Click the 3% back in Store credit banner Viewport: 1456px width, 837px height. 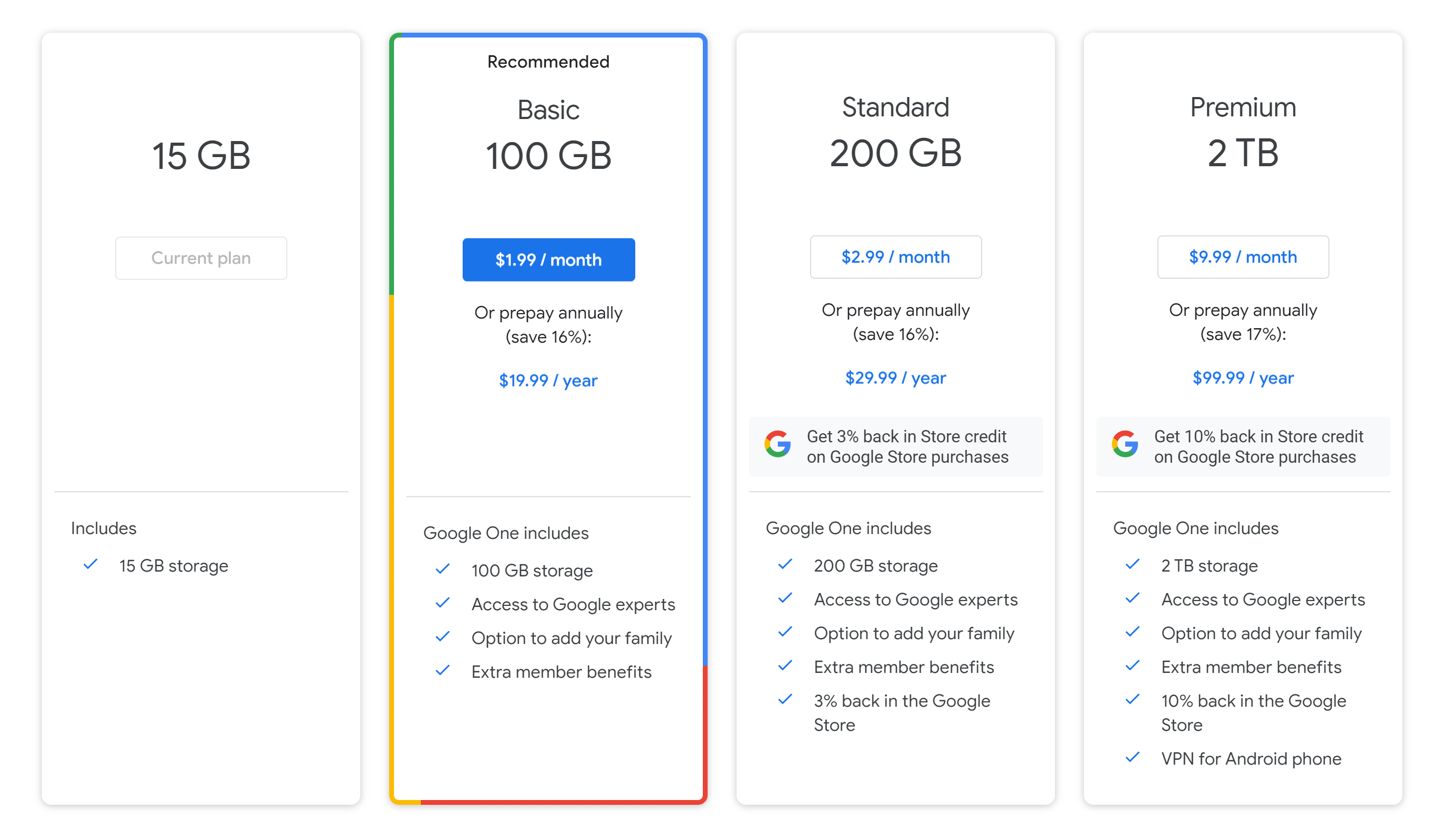pyautogui.click(x=895, y=447)
